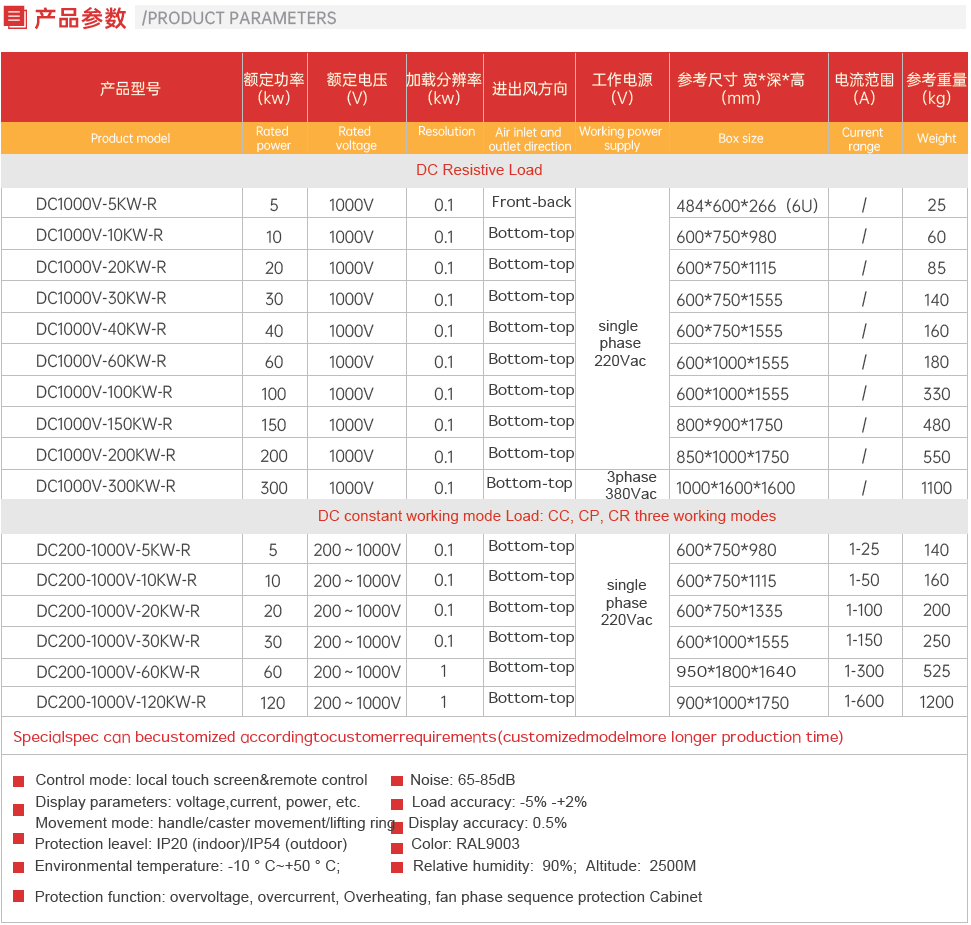
Task: Click box size '850*1000*1750'
Action: click(x=732, y=457)
